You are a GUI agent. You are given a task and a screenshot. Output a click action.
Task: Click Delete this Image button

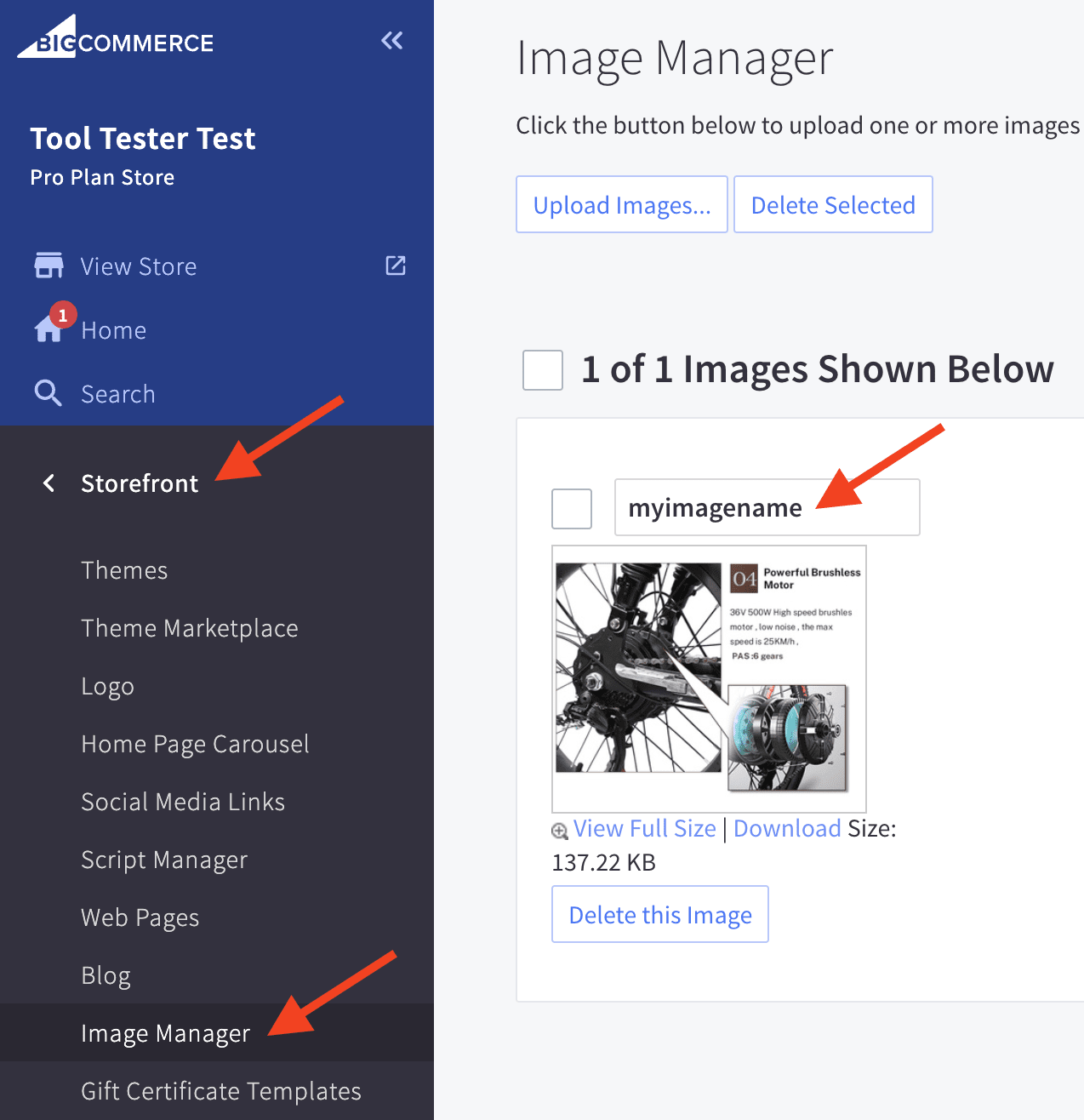point(660,914)
